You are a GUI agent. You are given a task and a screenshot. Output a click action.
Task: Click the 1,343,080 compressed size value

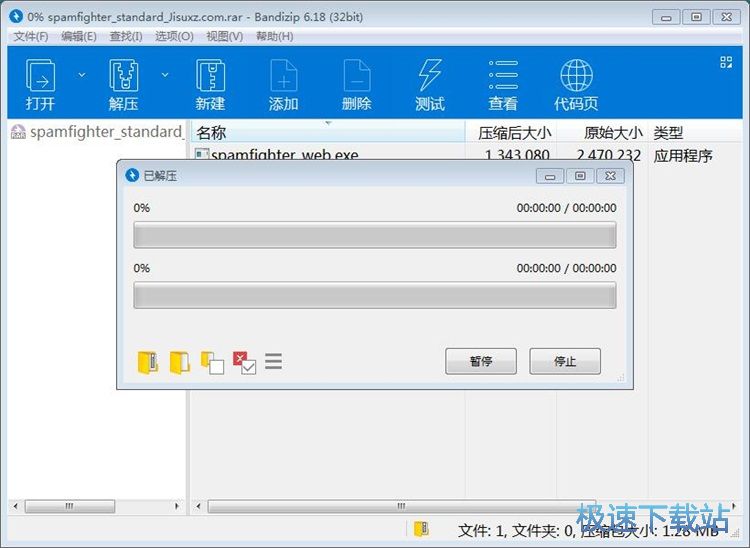(517, 154)
